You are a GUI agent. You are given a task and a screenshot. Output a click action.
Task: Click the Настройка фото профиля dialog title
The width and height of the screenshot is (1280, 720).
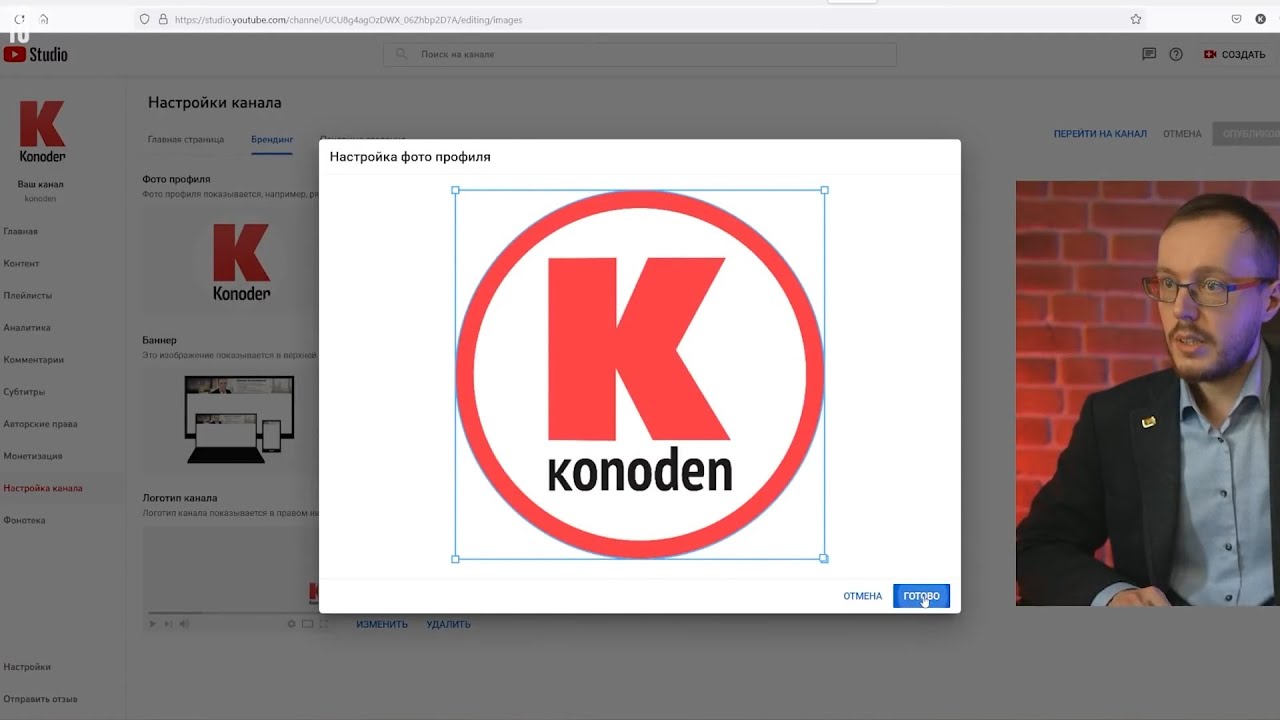click(x=410, y=157)
